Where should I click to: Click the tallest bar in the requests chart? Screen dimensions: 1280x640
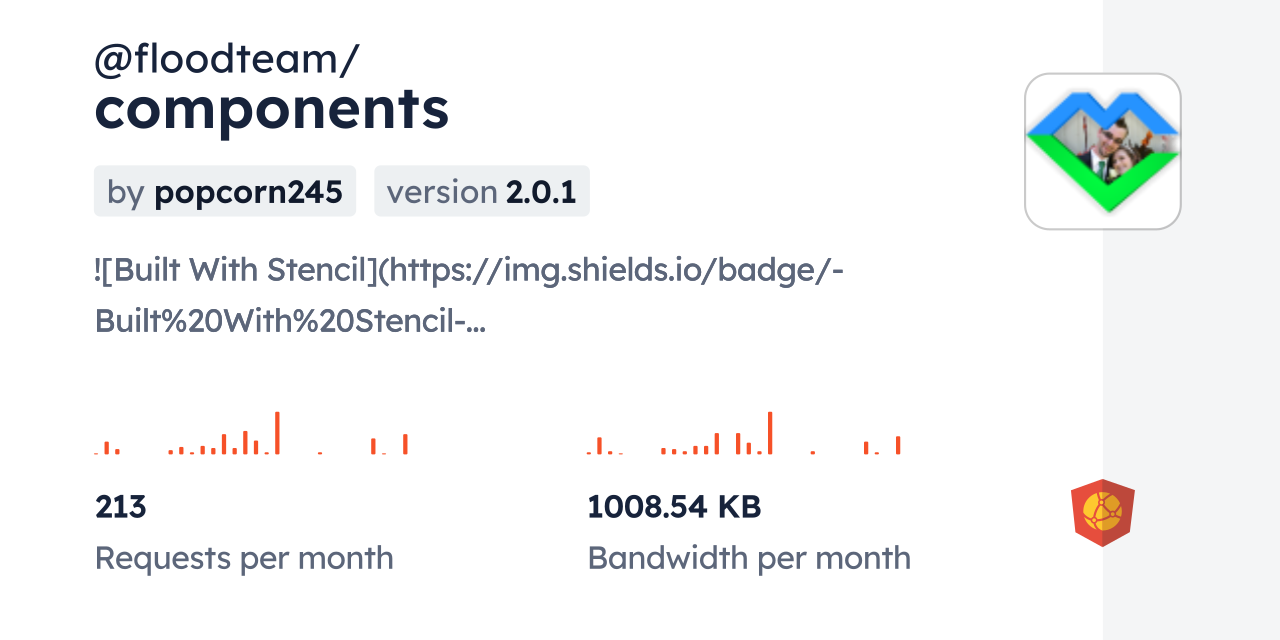(277, 433)
